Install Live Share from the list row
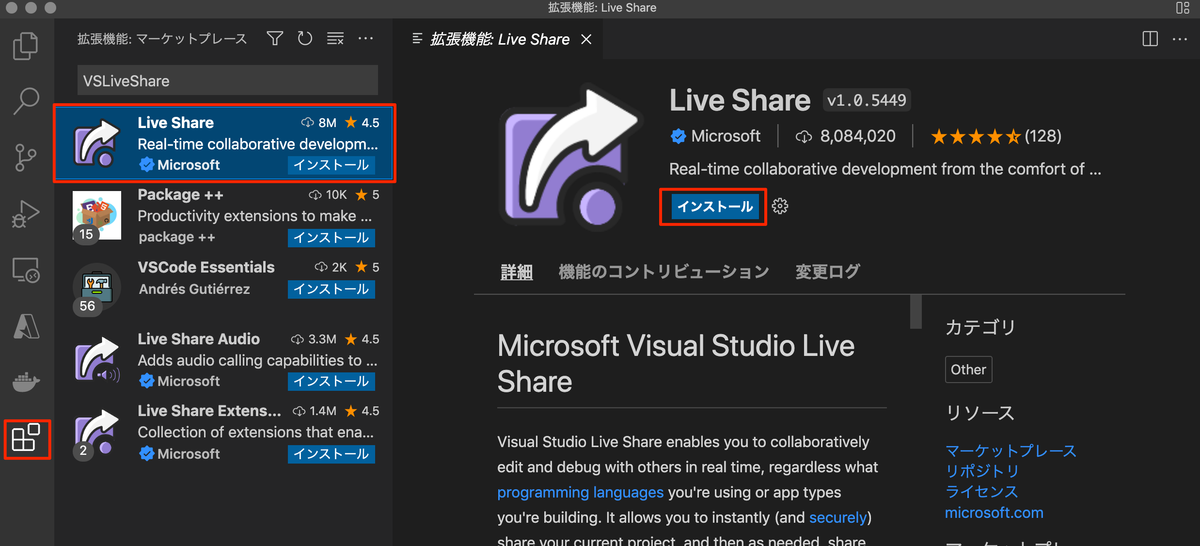The width and height of the screenshot is (1200, 546). pos(331,165)
